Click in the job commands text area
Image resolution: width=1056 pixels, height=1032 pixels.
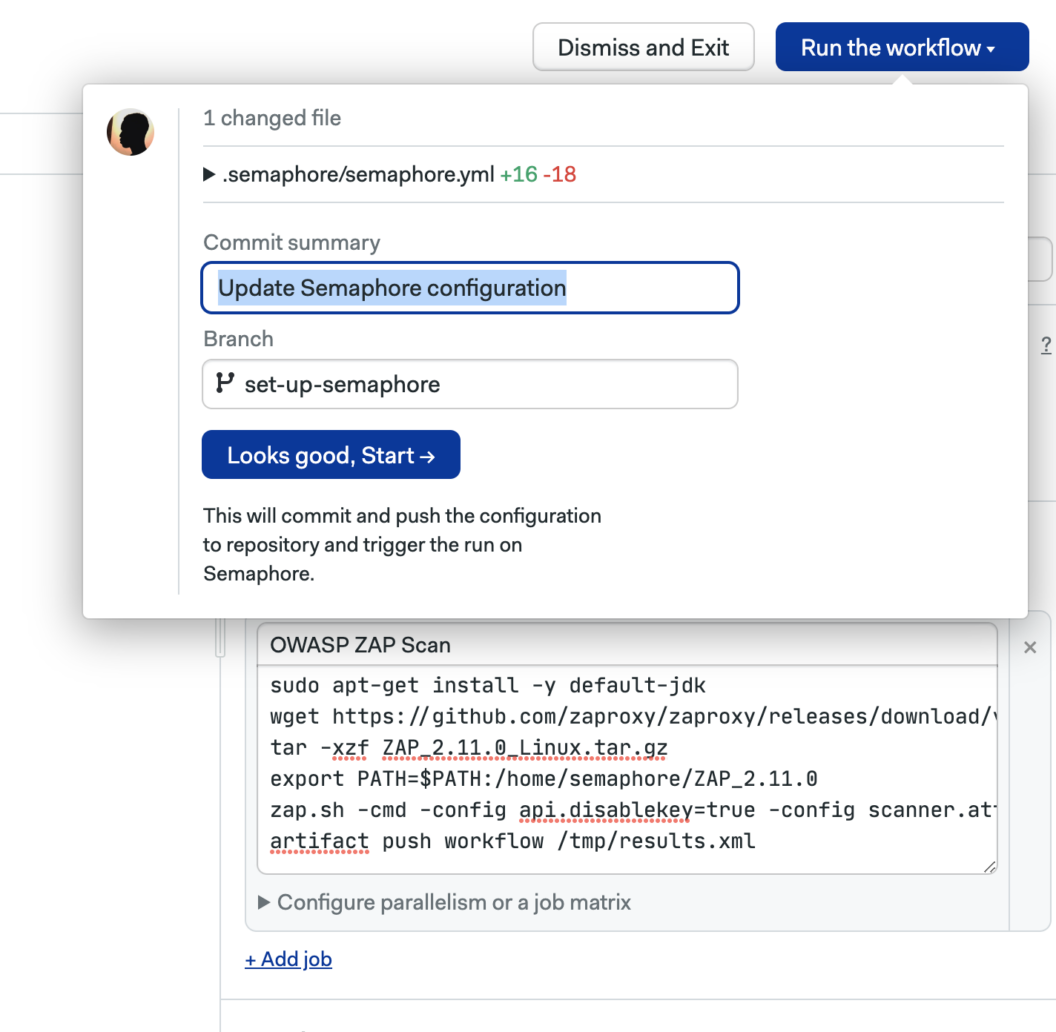coord(627,769)
